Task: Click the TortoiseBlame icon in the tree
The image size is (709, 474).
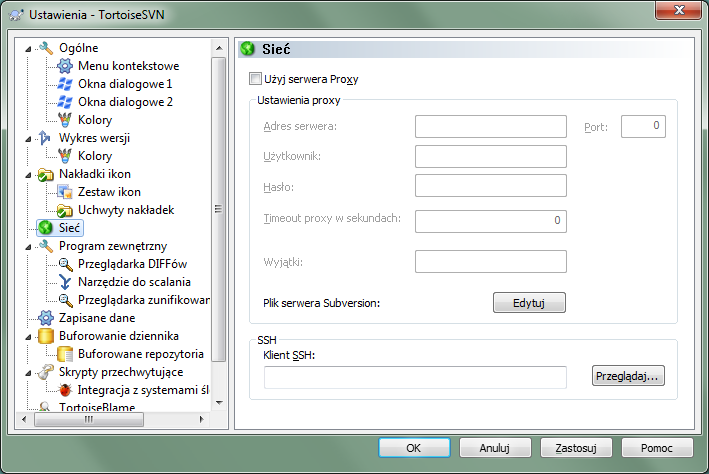Action: [x=45, y=407]
